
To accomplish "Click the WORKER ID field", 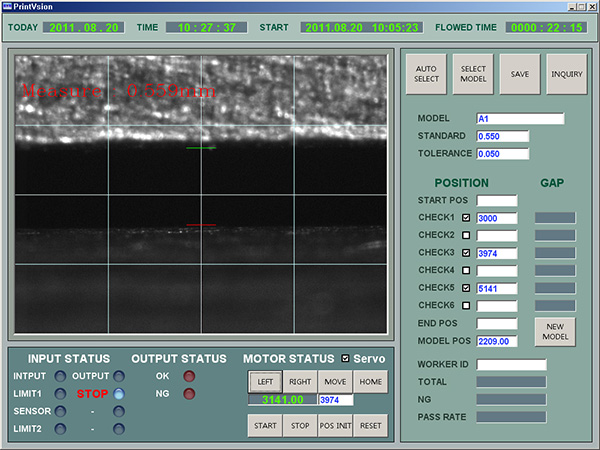I will tap(511, 364).
